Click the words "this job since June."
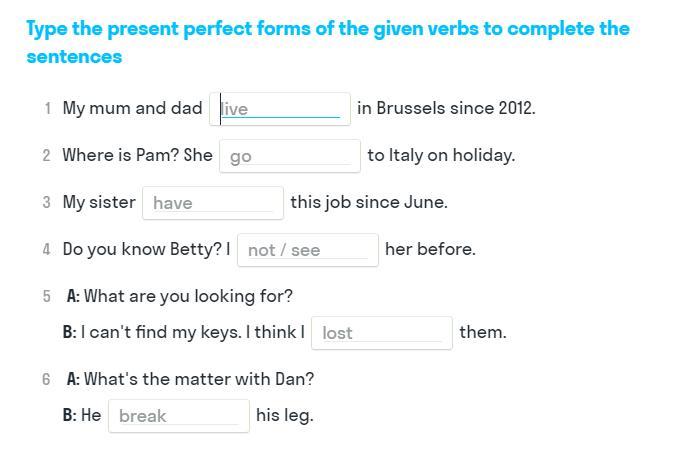 click(369, 202)
